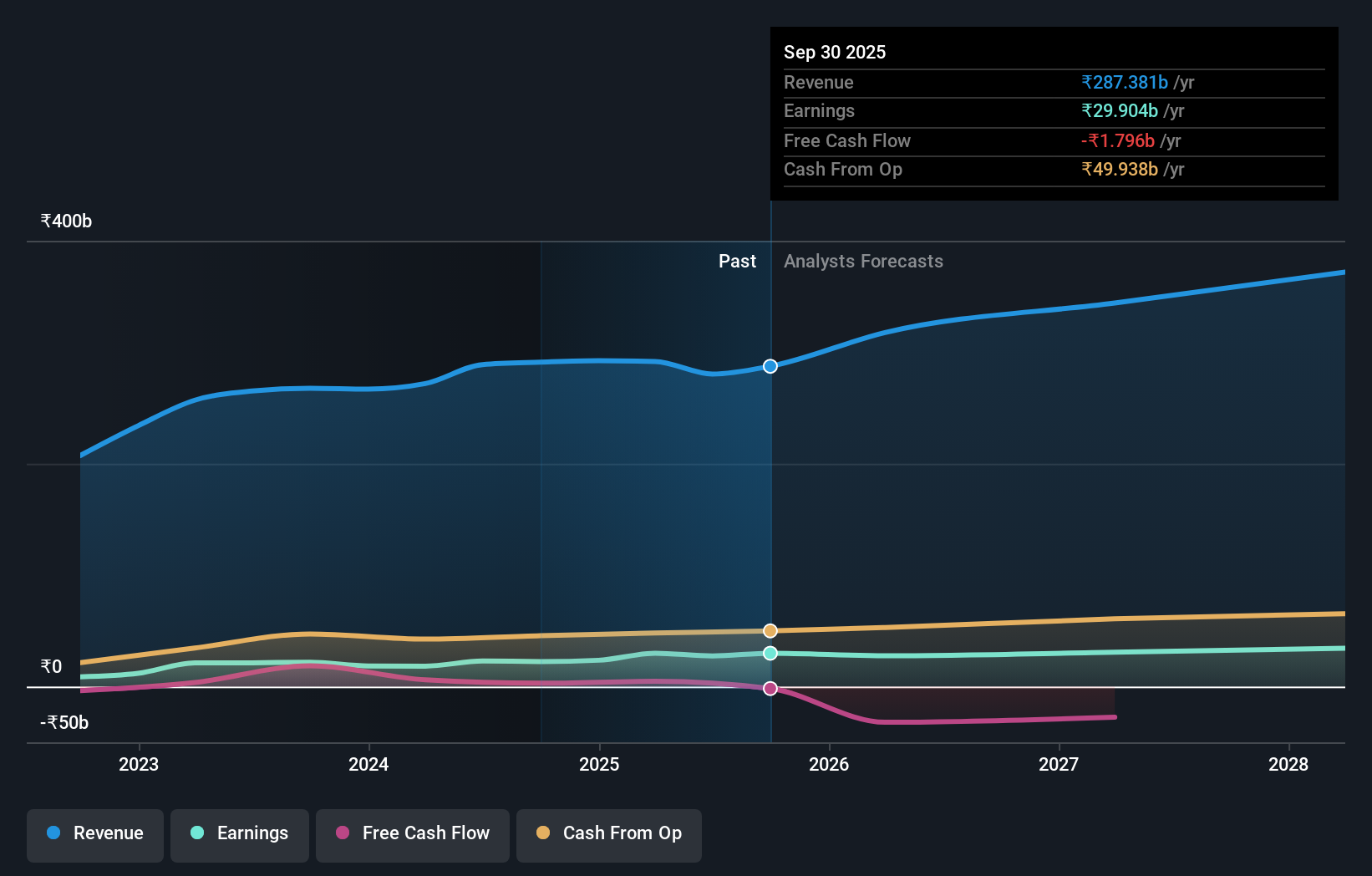Screen dimensions: 1372x876
Task: Select the Cash From Op marker on the chart
Action: pos(770,630)
